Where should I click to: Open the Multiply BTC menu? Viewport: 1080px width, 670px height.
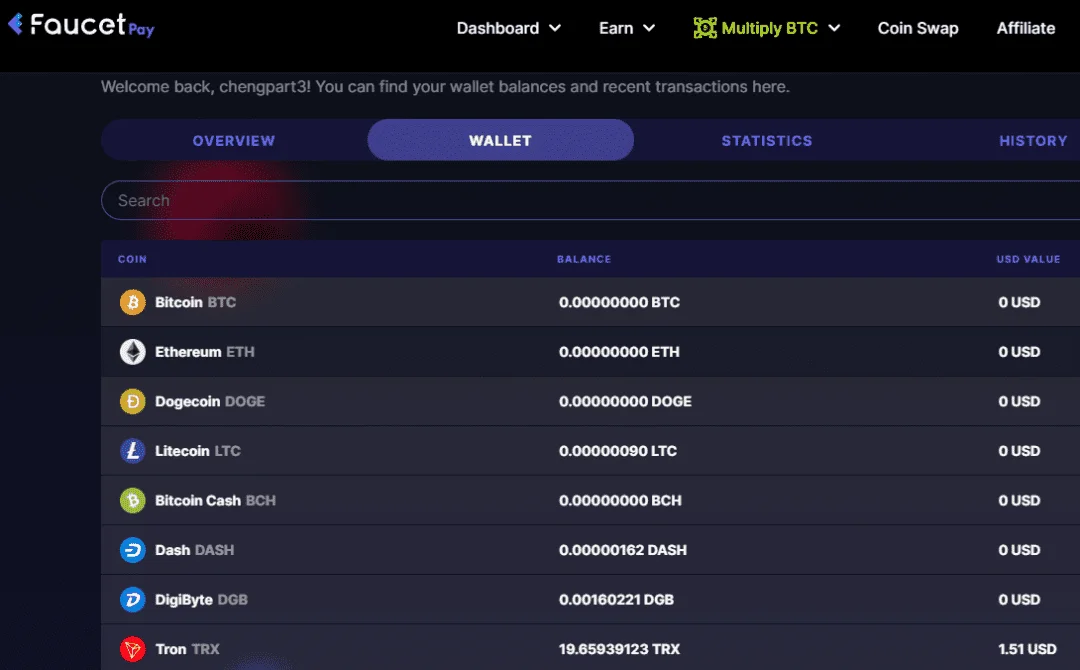(x=767, y=28)
